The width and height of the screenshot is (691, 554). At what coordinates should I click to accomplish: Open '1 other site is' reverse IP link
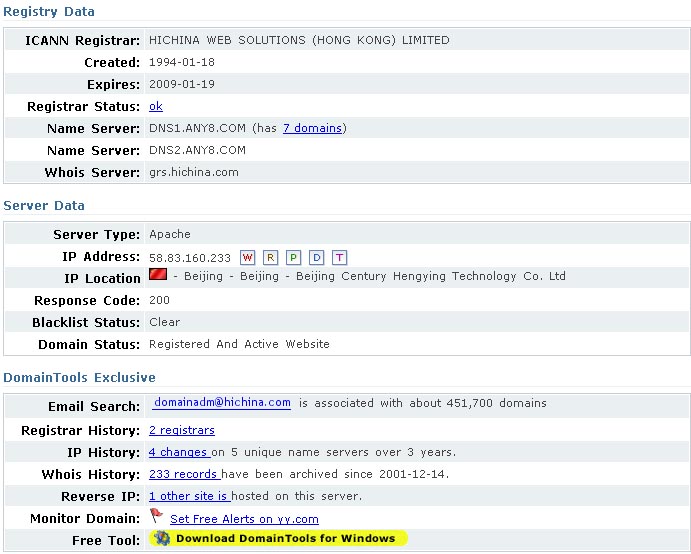point(189,496)
